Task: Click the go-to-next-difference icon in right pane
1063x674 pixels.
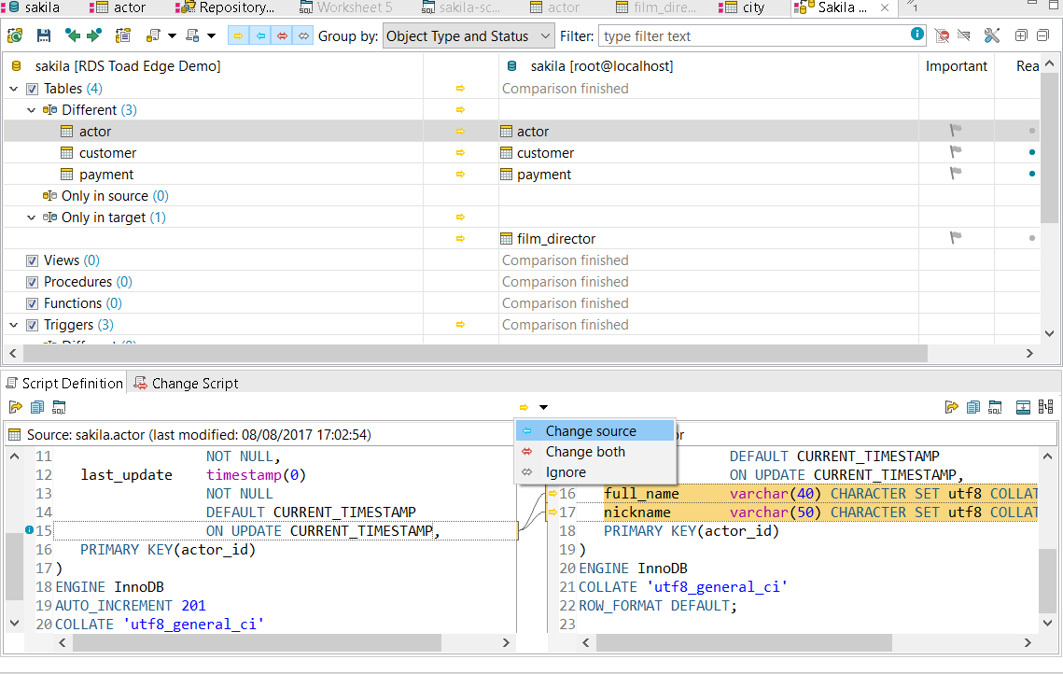Action: 1023,407
